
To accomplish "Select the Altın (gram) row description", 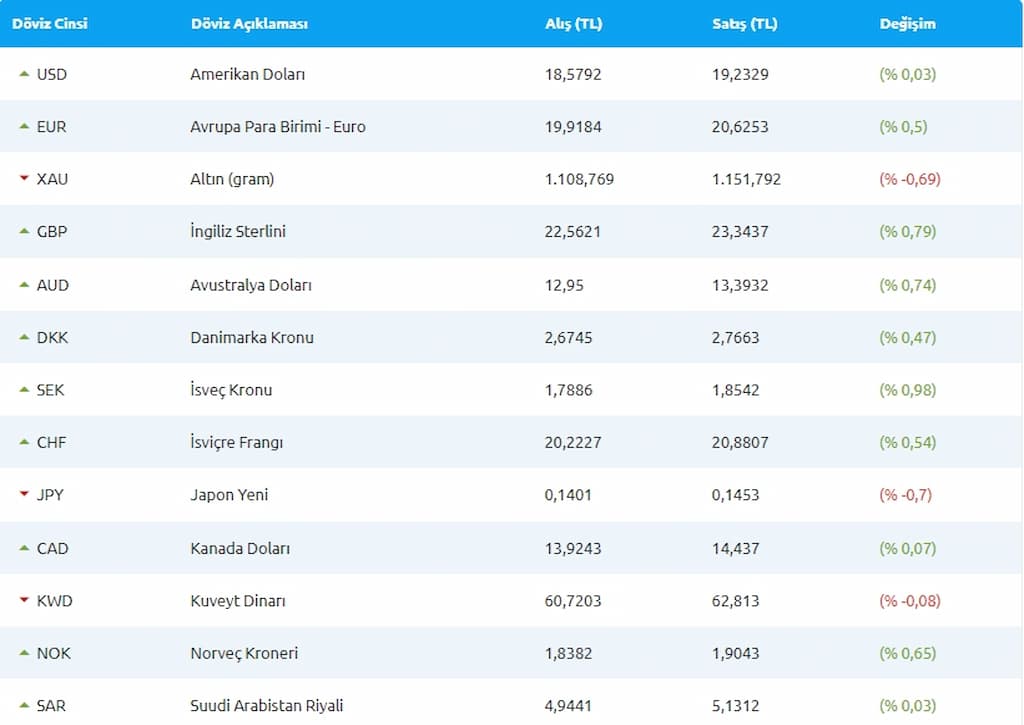I will [x=232, y=179].
